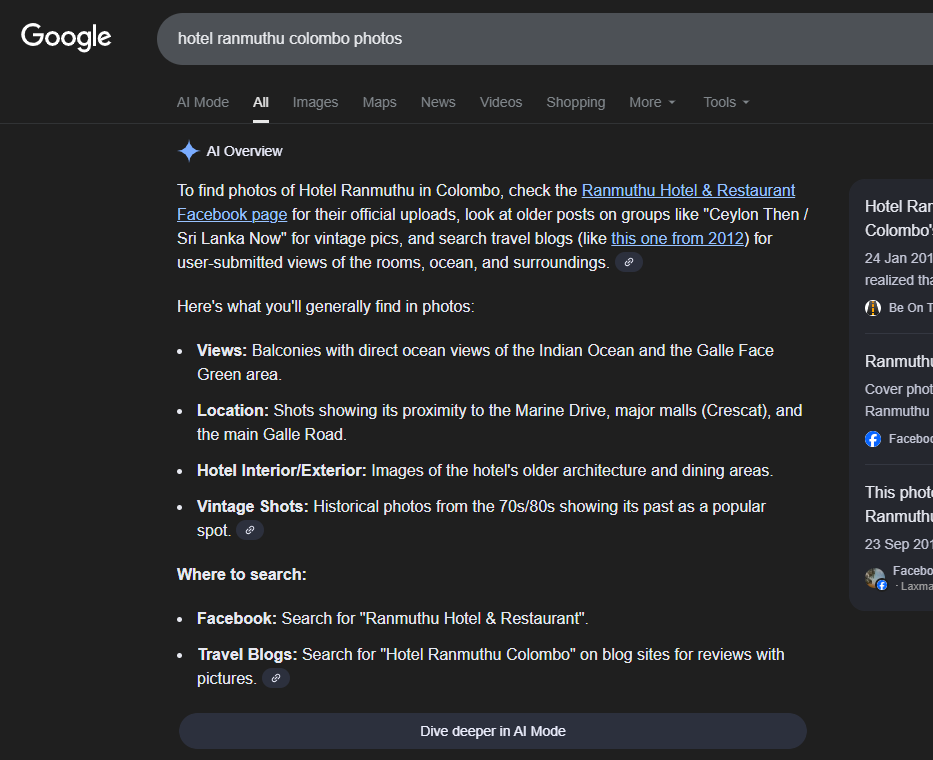Click the Laxman Facebook profile avatar
933x760 pixels.
[x=875, y=578]
